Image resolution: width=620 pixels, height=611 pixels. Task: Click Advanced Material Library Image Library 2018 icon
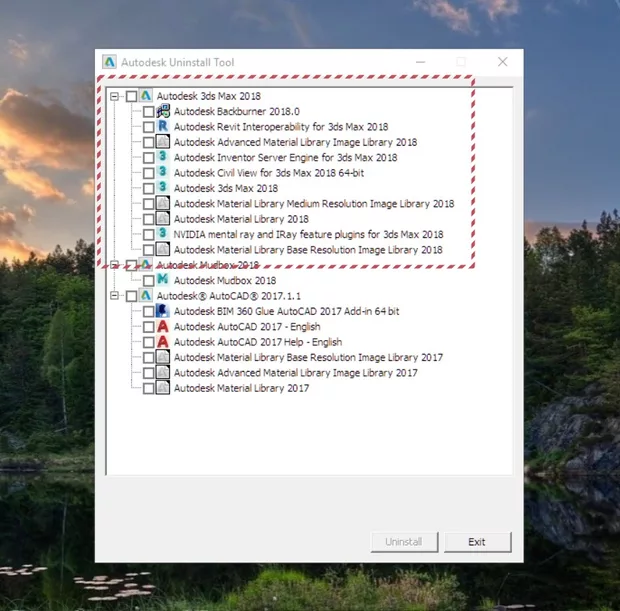point(163,142)
